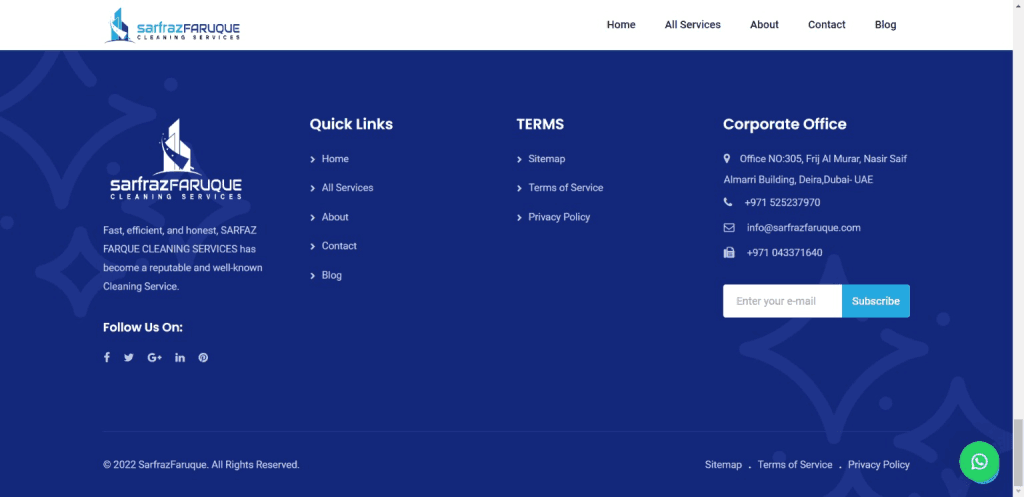The image size is (1024, 497).
Task: Open the Facebook social icon
Action: [107, 357]
